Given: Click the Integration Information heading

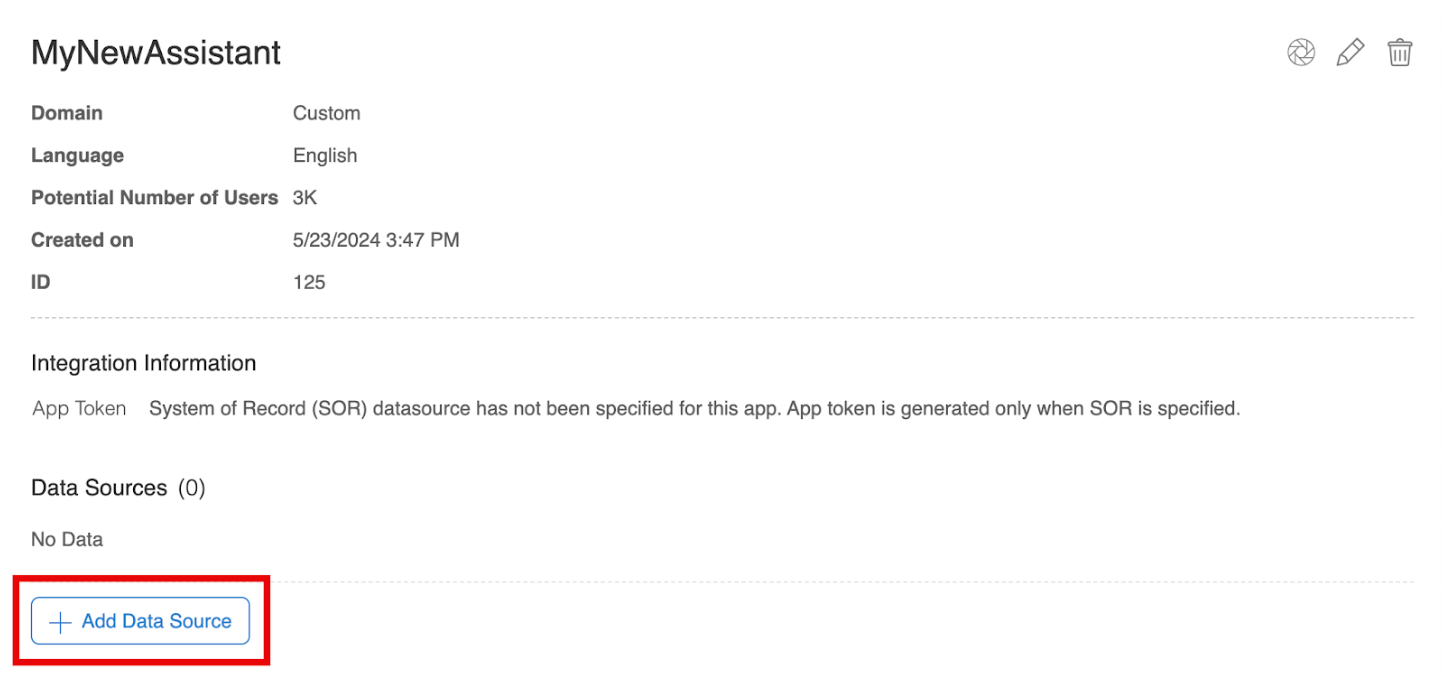Looking at the screenshot, I should [144, 363].
